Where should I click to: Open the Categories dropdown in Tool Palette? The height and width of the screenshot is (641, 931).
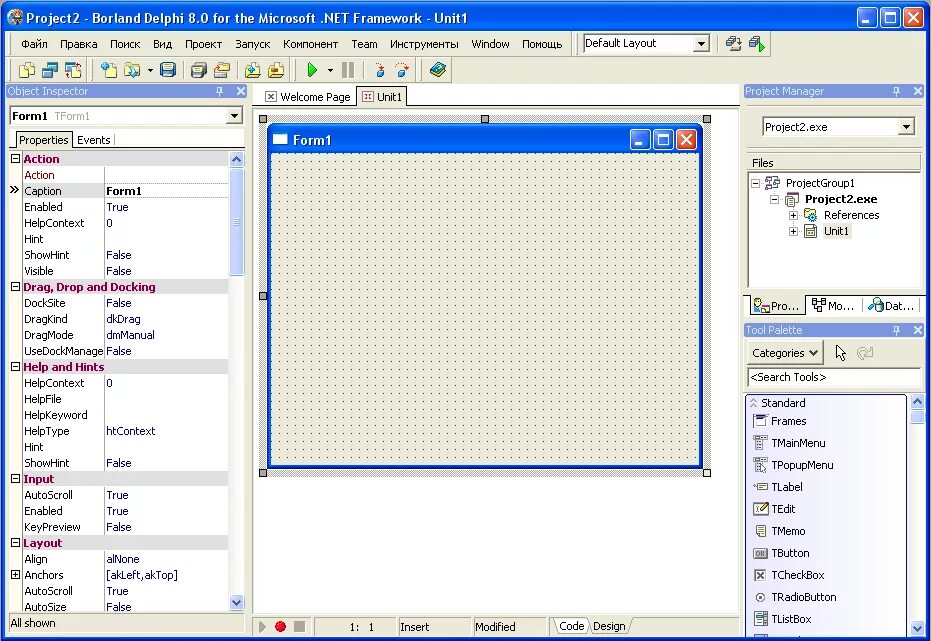784,353
